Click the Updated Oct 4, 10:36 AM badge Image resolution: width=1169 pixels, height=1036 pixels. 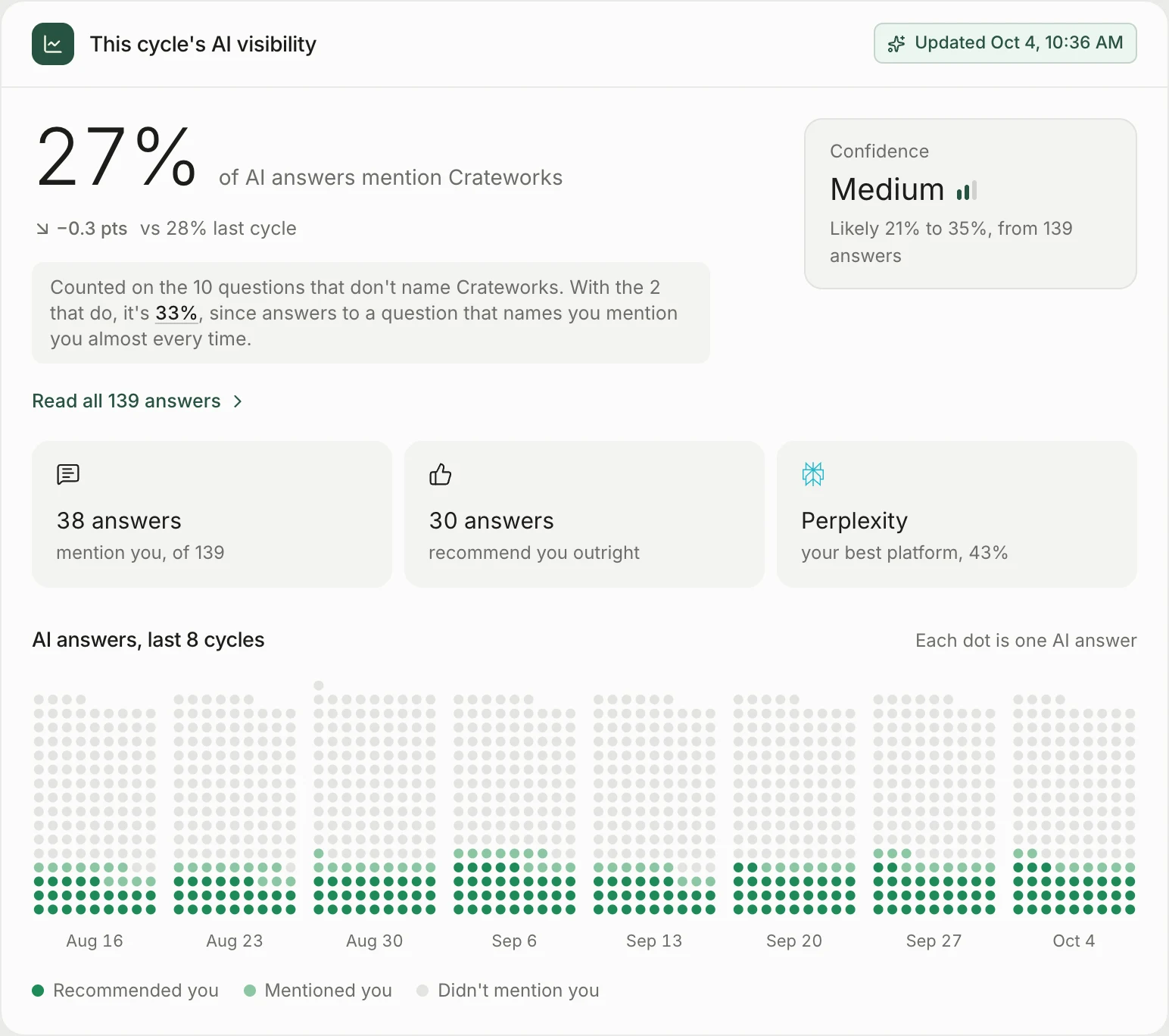click(x=1005, y=43)
